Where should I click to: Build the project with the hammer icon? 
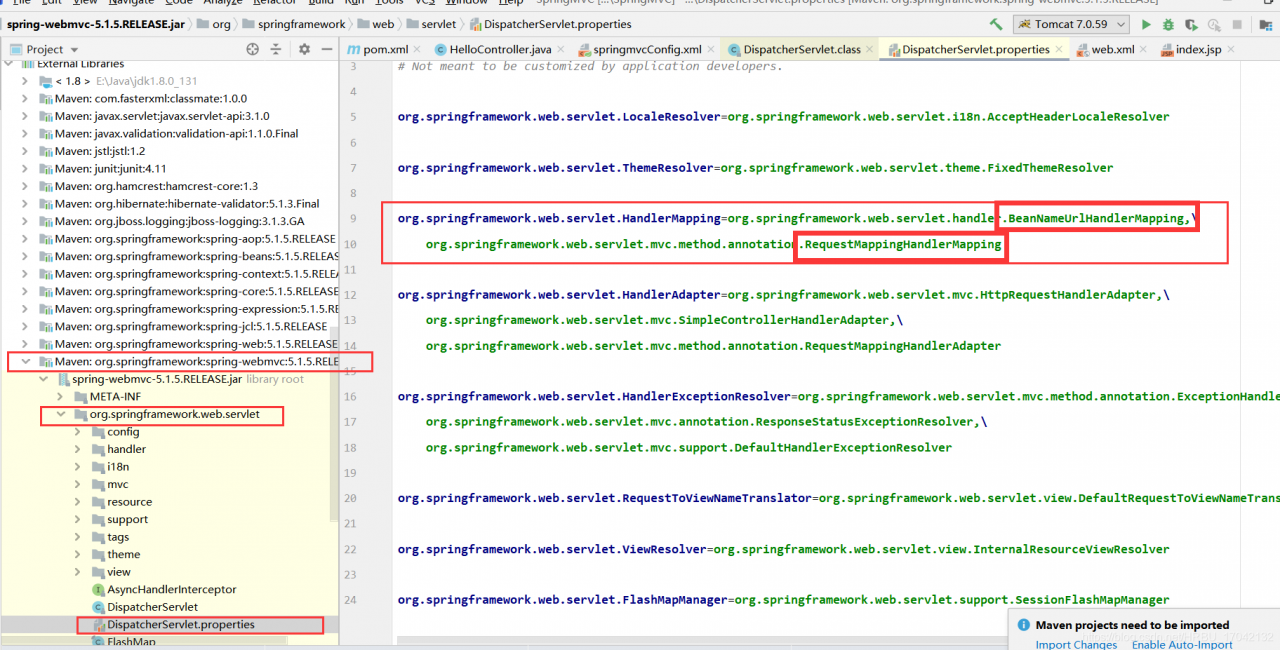(x=996, y=24)
